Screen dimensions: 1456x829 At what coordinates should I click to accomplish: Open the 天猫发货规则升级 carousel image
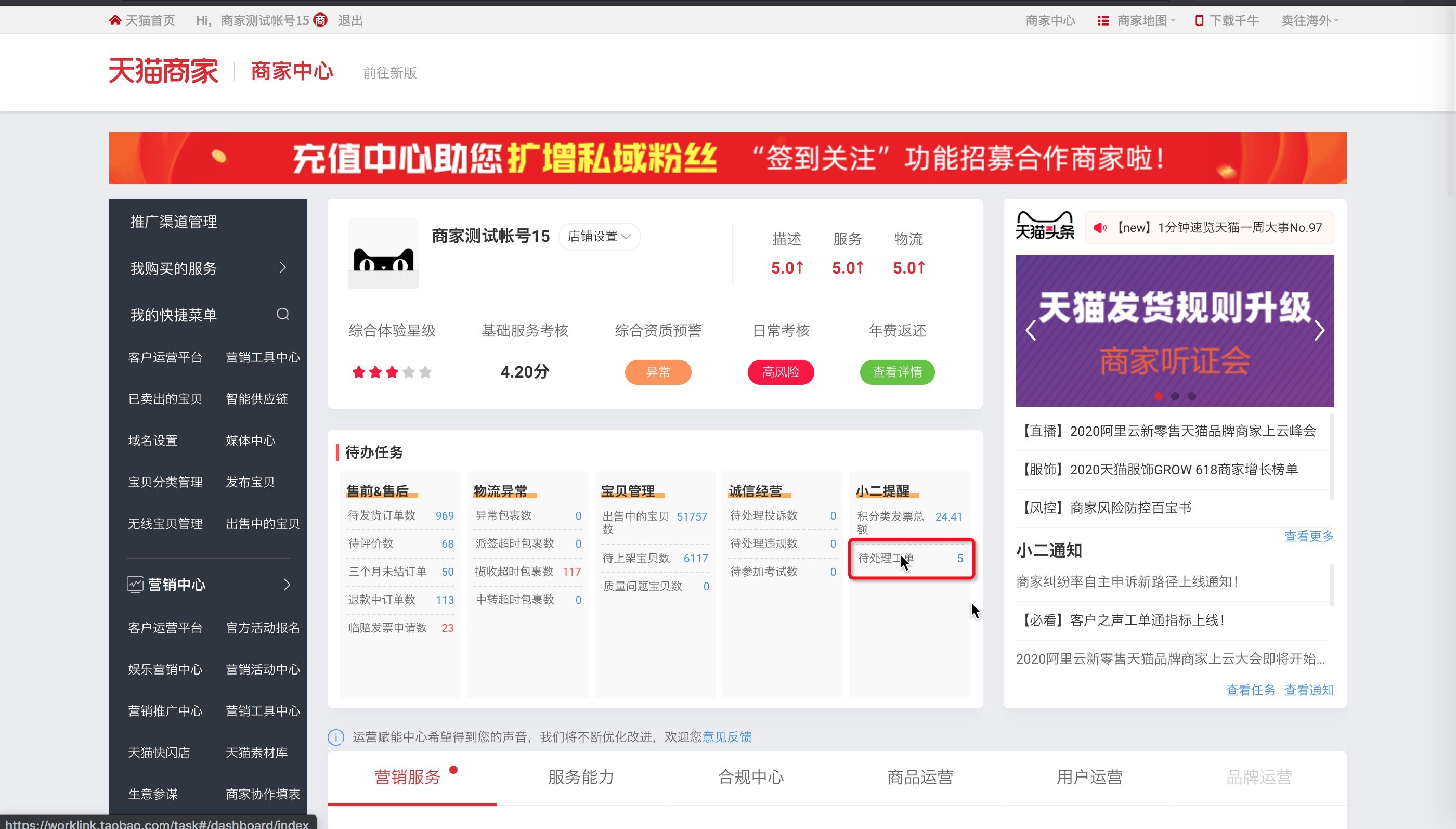1175,330
